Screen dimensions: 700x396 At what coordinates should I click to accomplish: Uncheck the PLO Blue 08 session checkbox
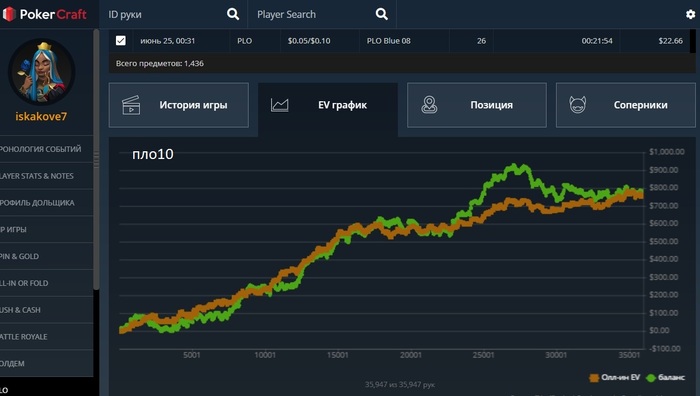121,41
